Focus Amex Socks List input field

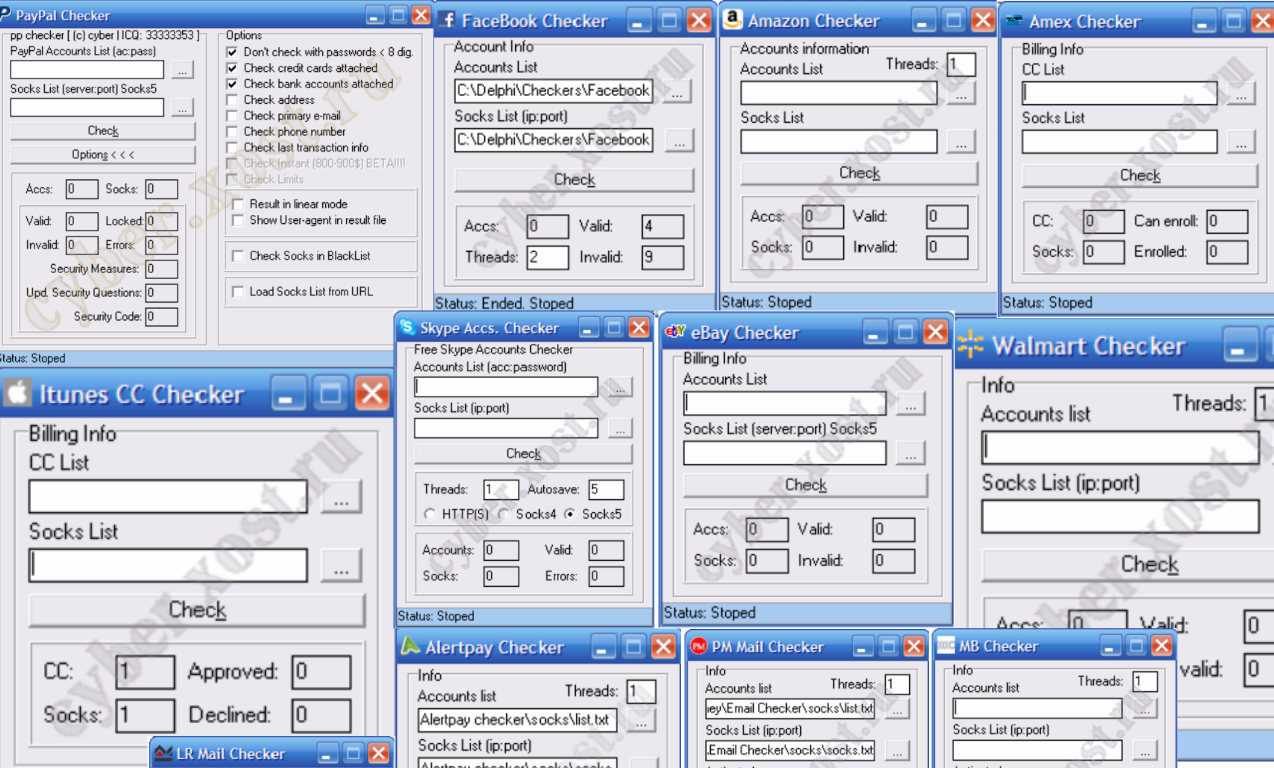click(1120, 142)
